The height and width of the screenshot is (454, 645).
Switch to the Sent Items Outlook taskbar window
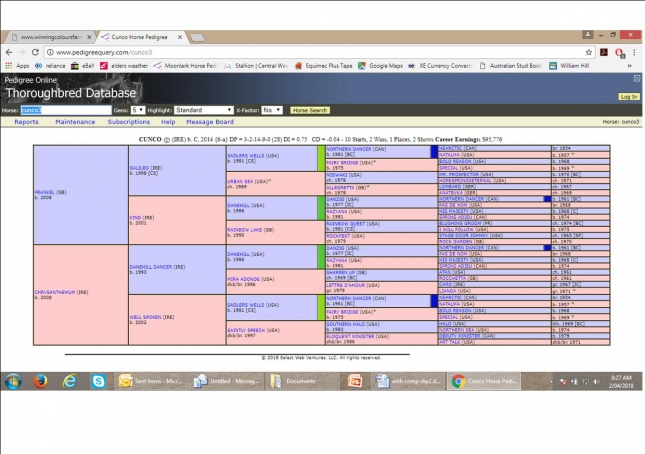coord(150,381)
